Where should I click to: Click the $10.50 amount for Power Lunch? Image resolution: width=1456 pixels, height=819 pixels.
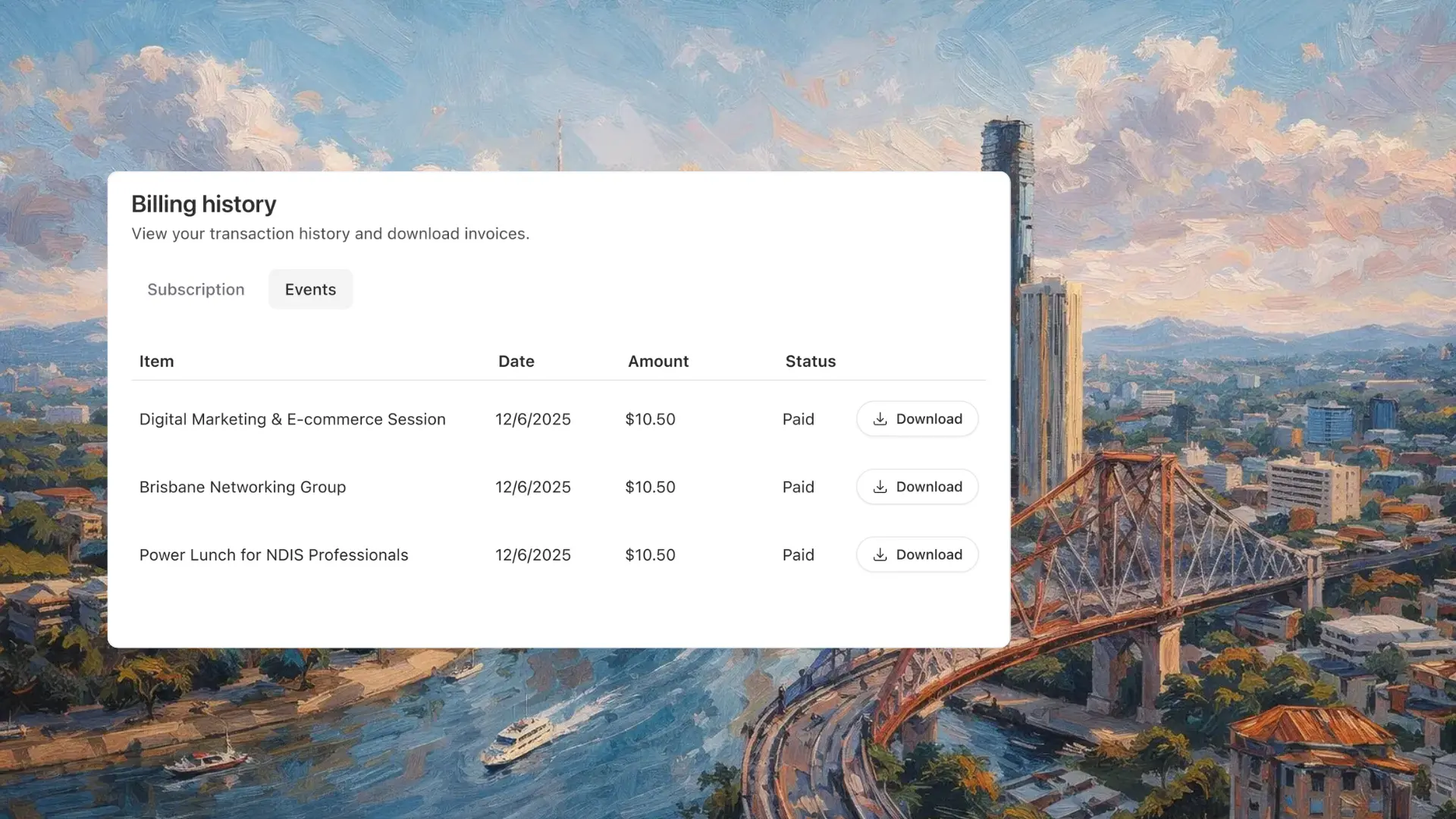click(650, 555)
